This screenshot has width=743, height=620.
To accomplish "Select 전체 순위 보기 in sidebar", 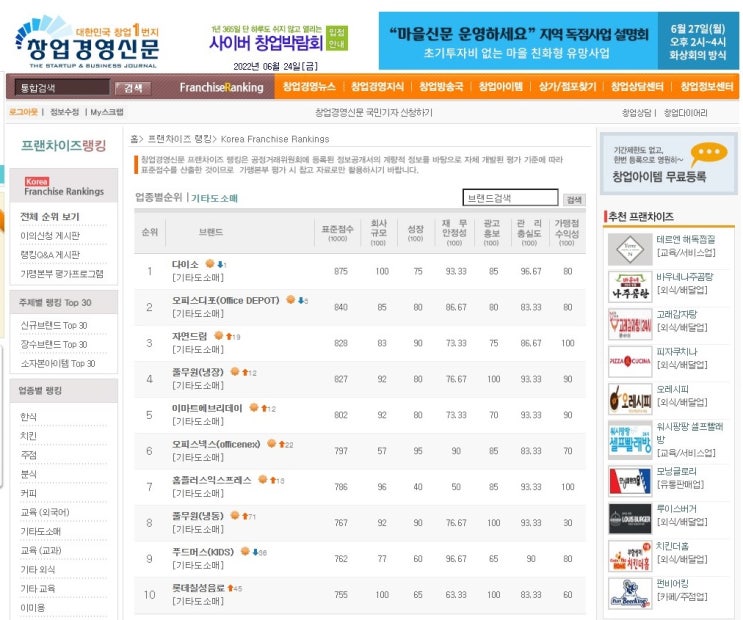I will pyautogui.click(x=50, y=217).
